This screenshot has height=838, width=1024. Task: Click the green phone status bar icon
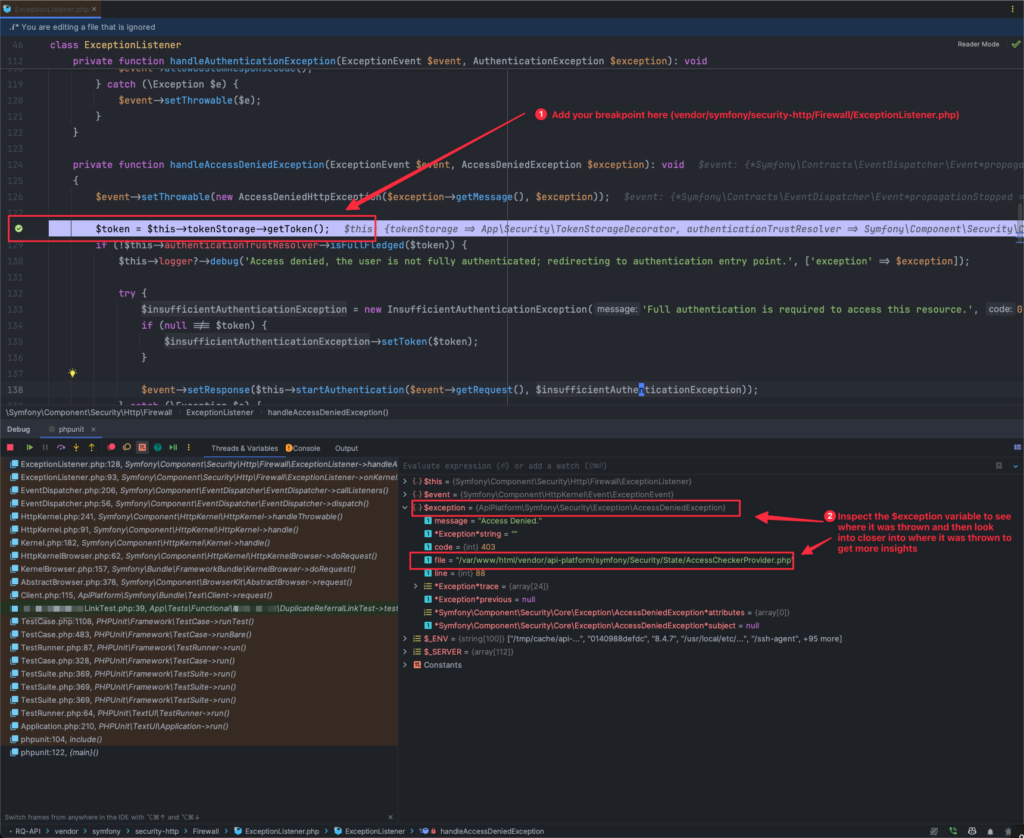[953, 831]
